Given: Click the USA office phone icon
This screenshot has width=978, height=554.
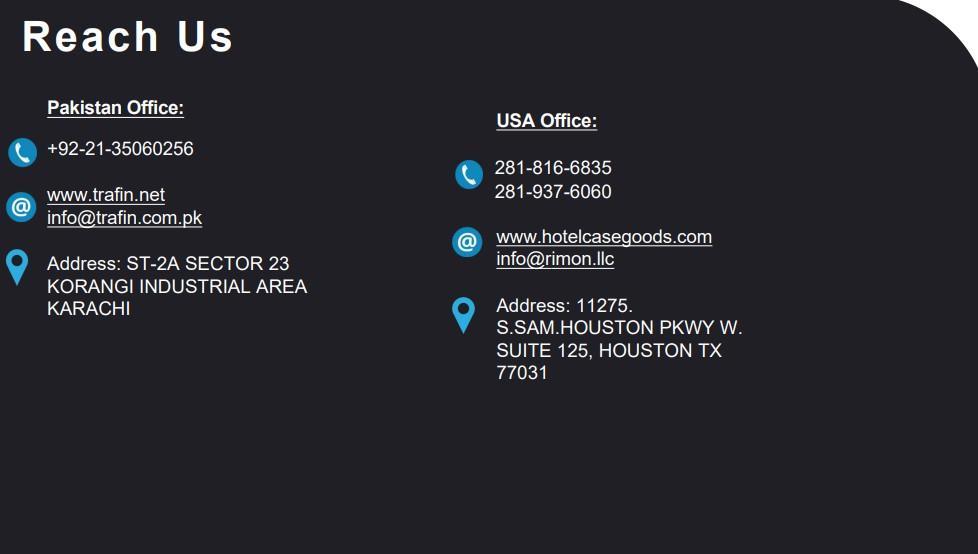Looking at the screenshot, I should click(468, 175).
